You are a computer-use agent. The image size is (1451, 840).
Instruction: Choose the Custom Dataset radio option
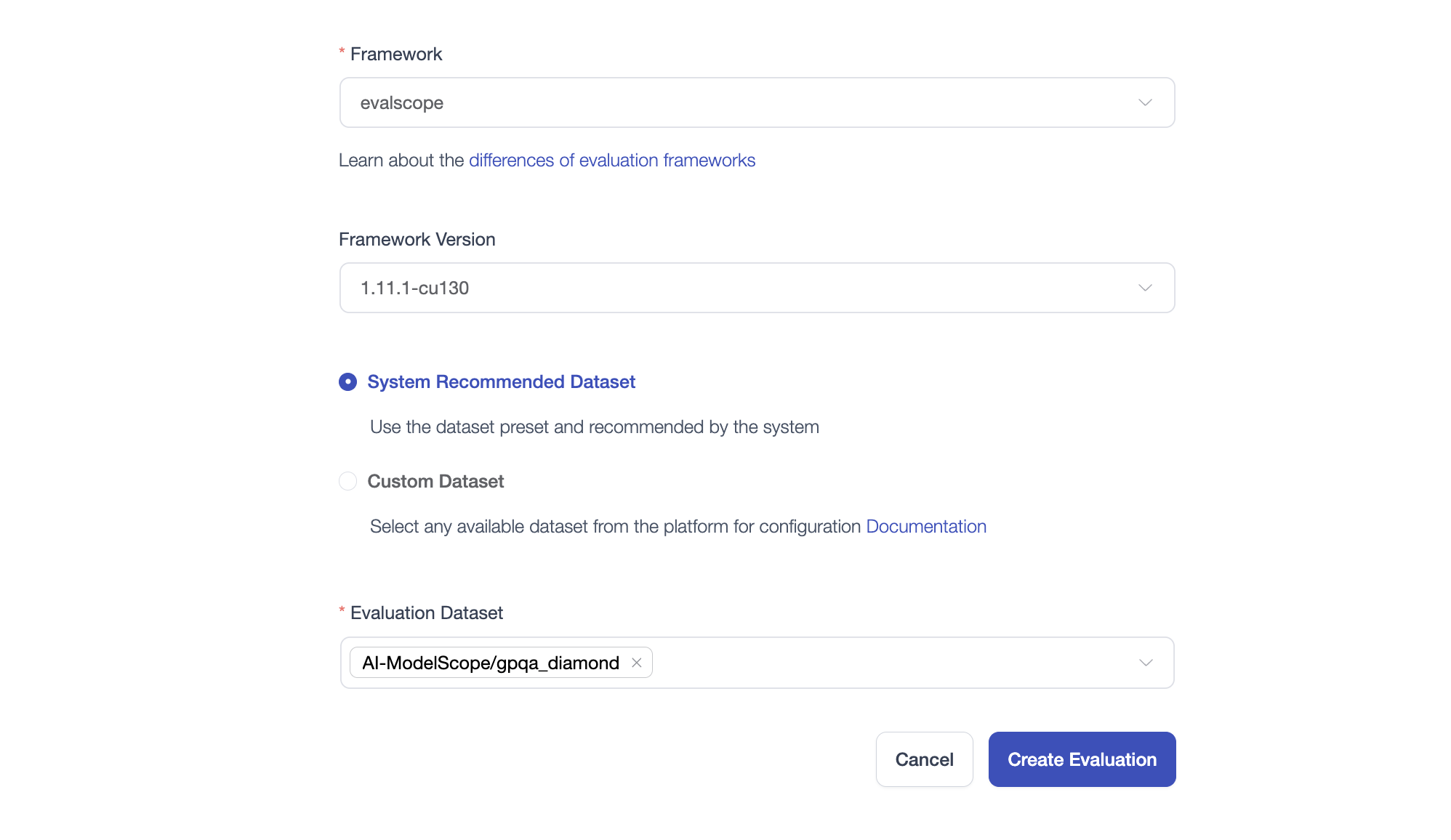coord(347,481)
